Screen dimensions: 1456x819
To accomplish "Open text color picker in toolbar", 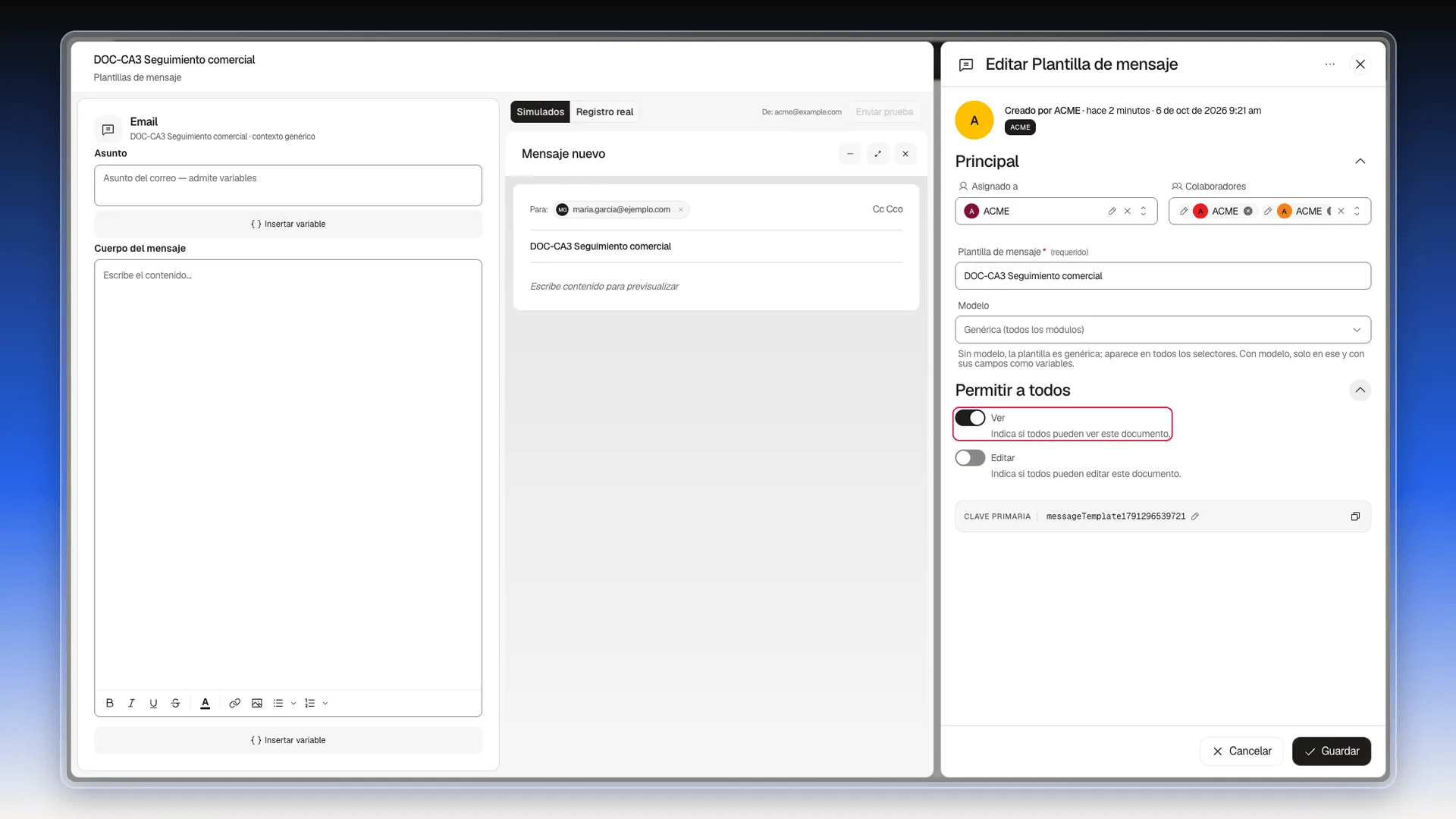I will 205,703.
